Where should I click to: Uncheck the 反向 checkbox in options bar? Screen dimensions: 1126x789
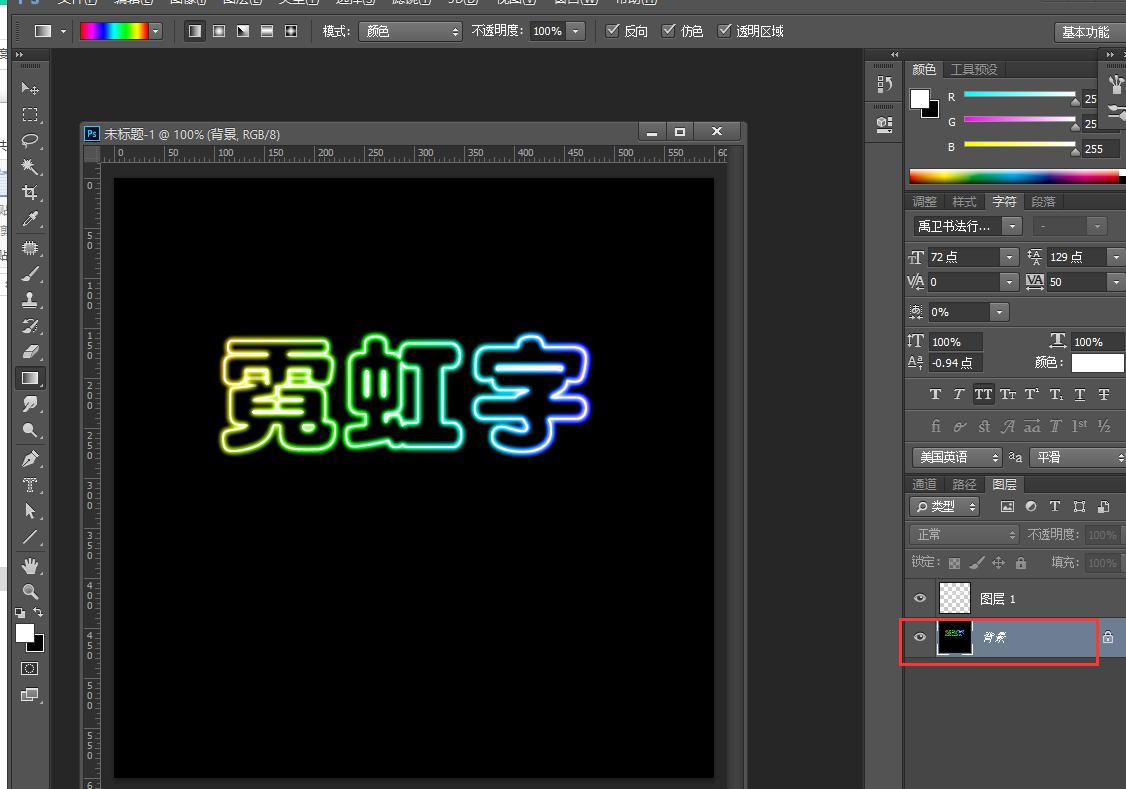click(x=614, y=31)
